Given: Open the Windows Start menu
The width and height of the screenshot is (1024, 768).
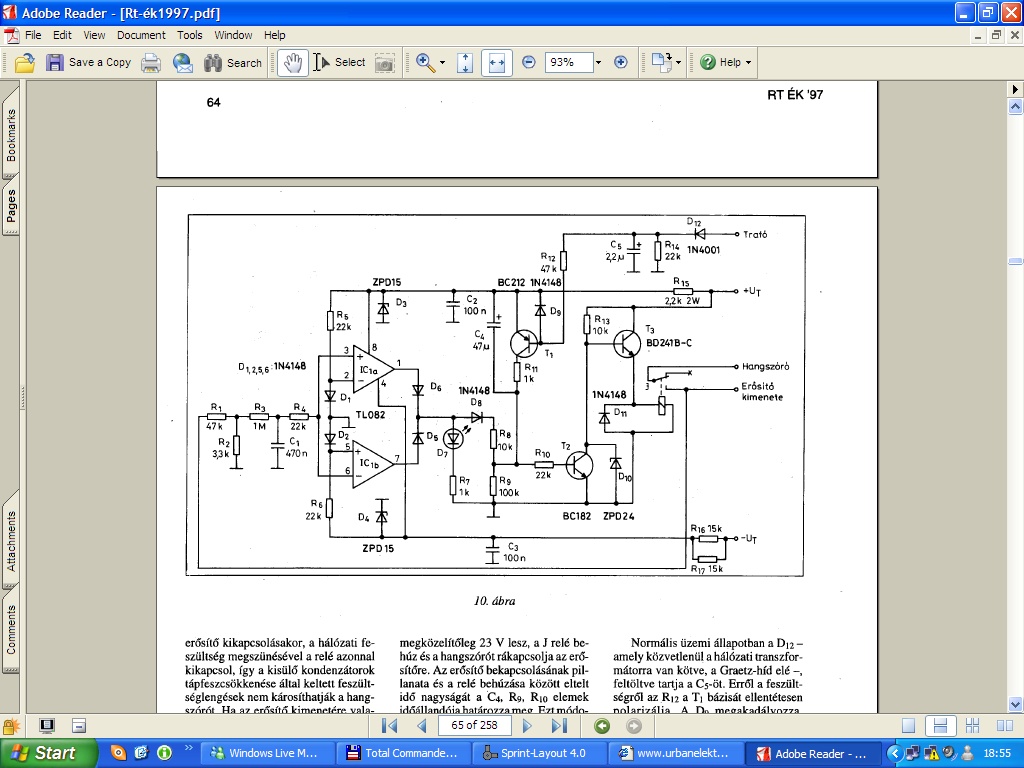Looking at the screenshot, I should tap(49, 753).
